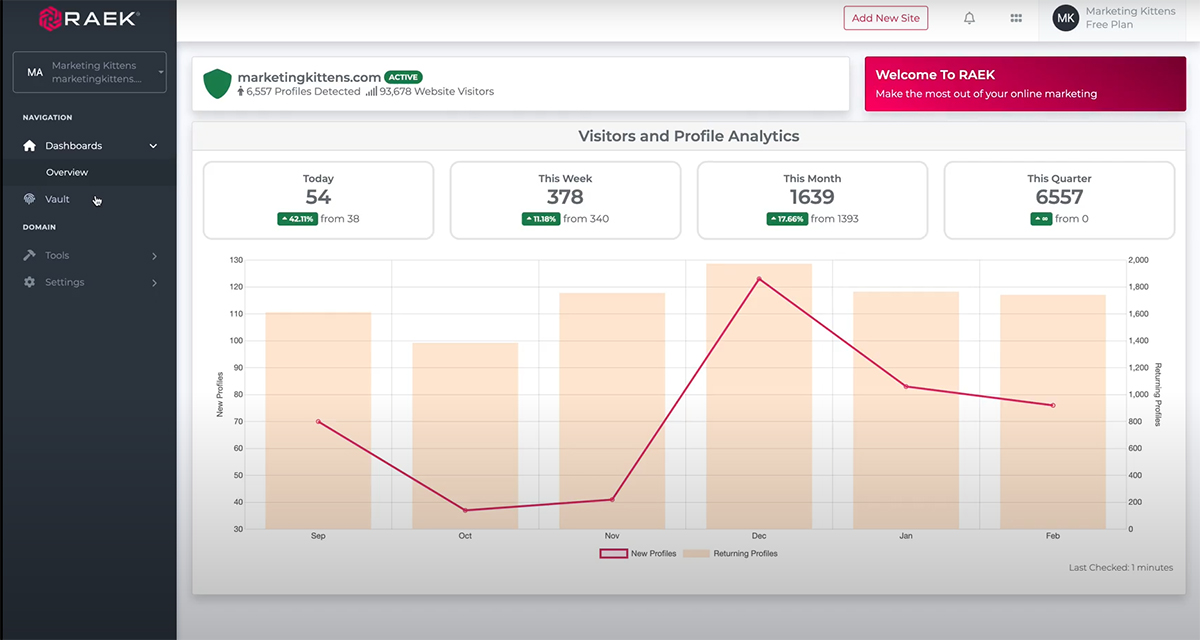The image size is (1200, 640).
Task: Click the Sep returning profiles bar
Action: coord(318,420)
